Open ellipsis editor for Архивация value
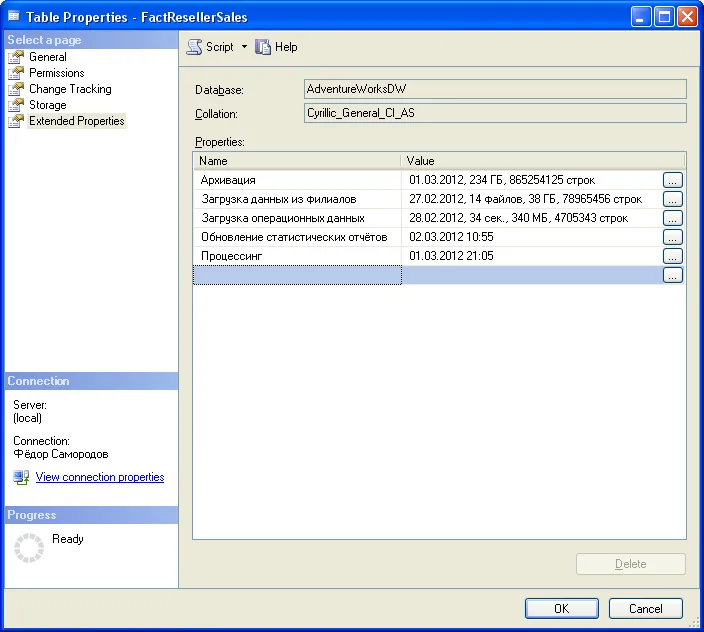 673,180
